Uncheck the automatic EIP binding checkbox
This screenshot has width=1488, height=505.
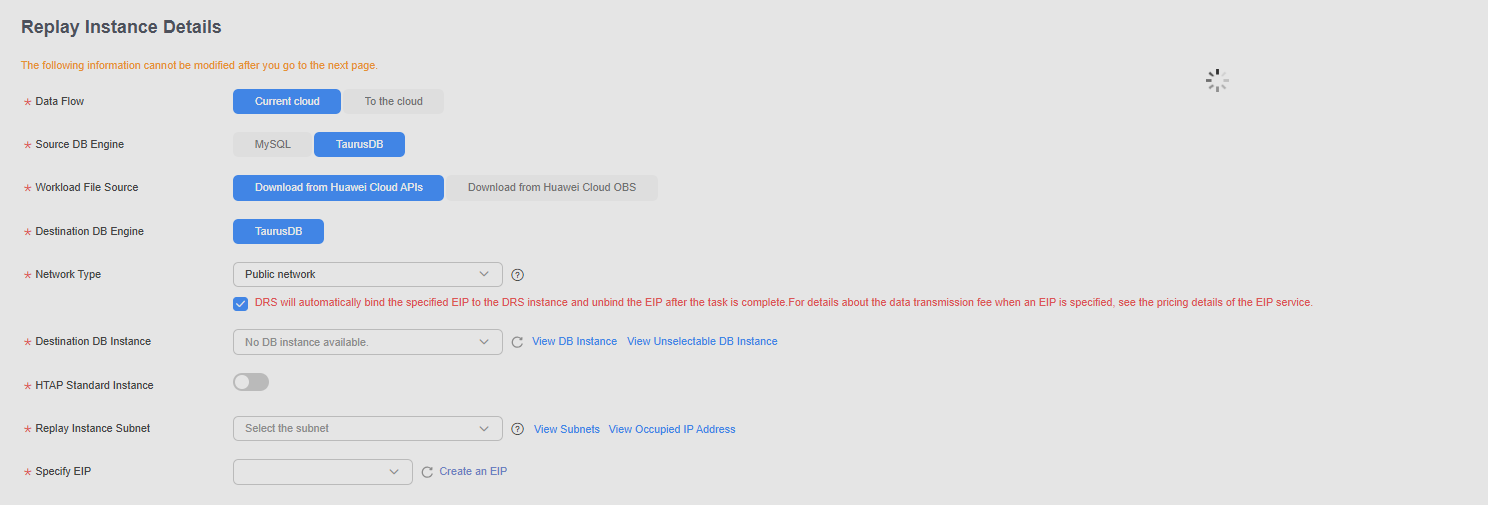click(240, 303)
